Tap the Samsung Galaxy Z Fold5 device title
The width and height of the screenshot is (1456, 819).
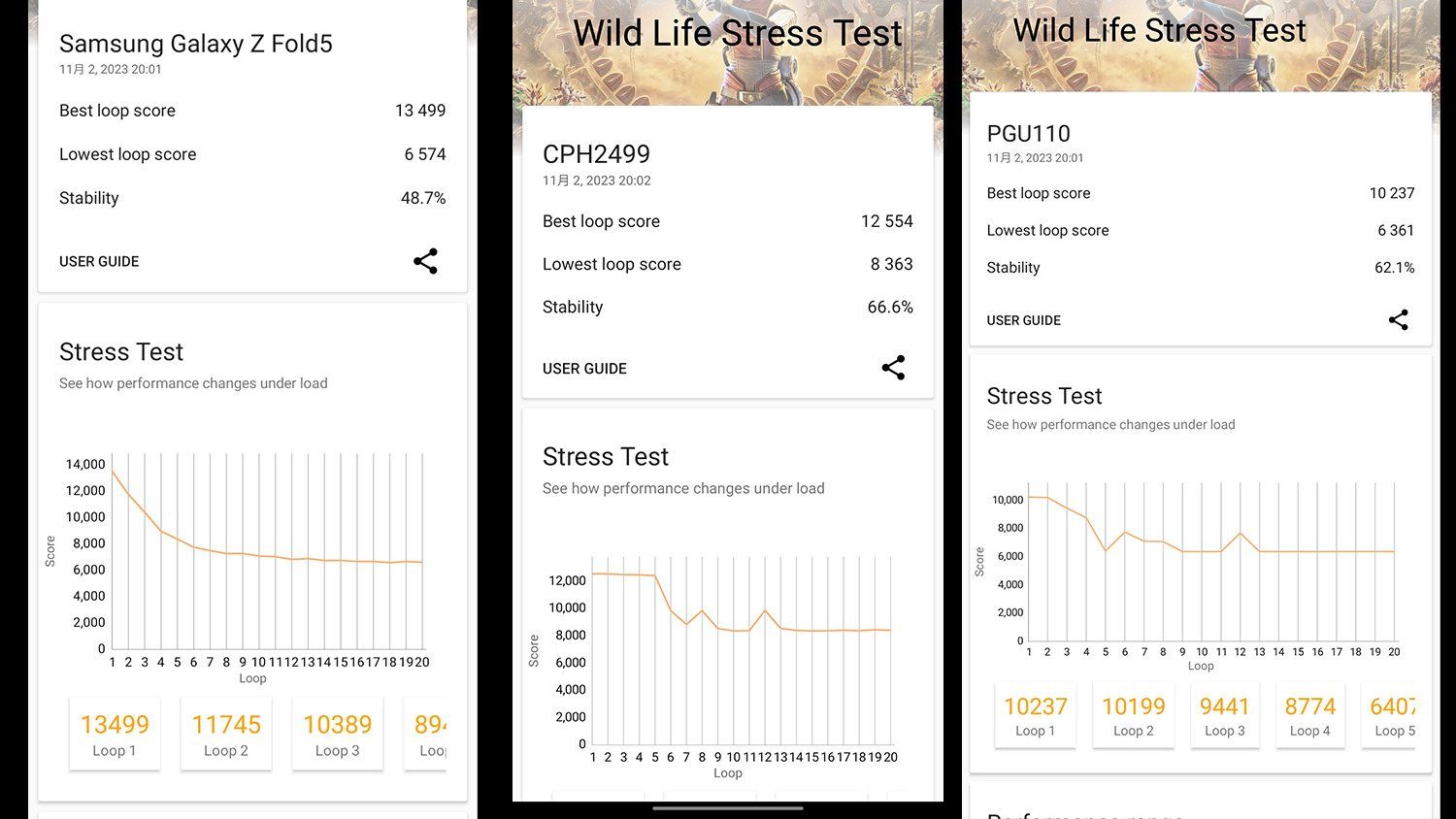click(x=196, y=44)
